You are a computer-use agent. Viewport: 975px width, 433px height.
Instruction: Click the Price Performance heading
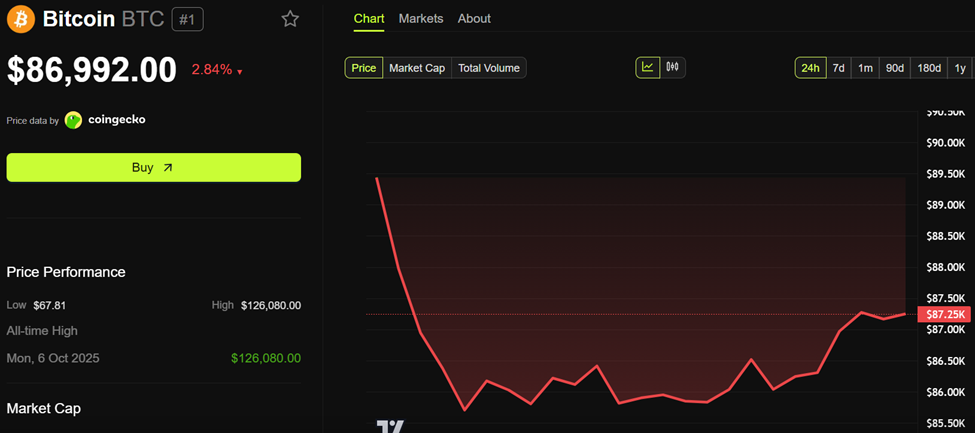click(x=66, y=272)
